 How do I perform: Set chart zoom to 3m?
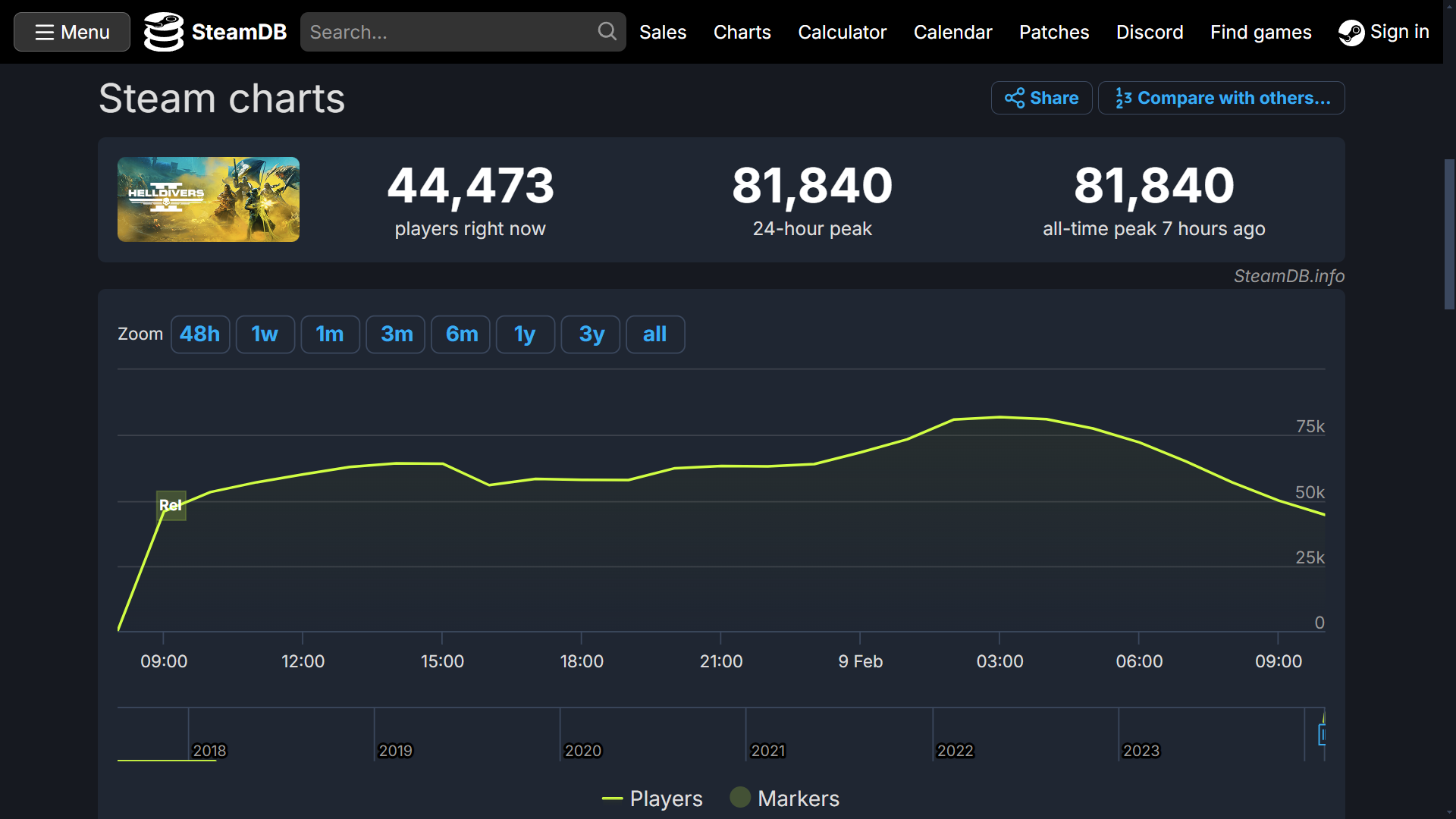(395, 334)
